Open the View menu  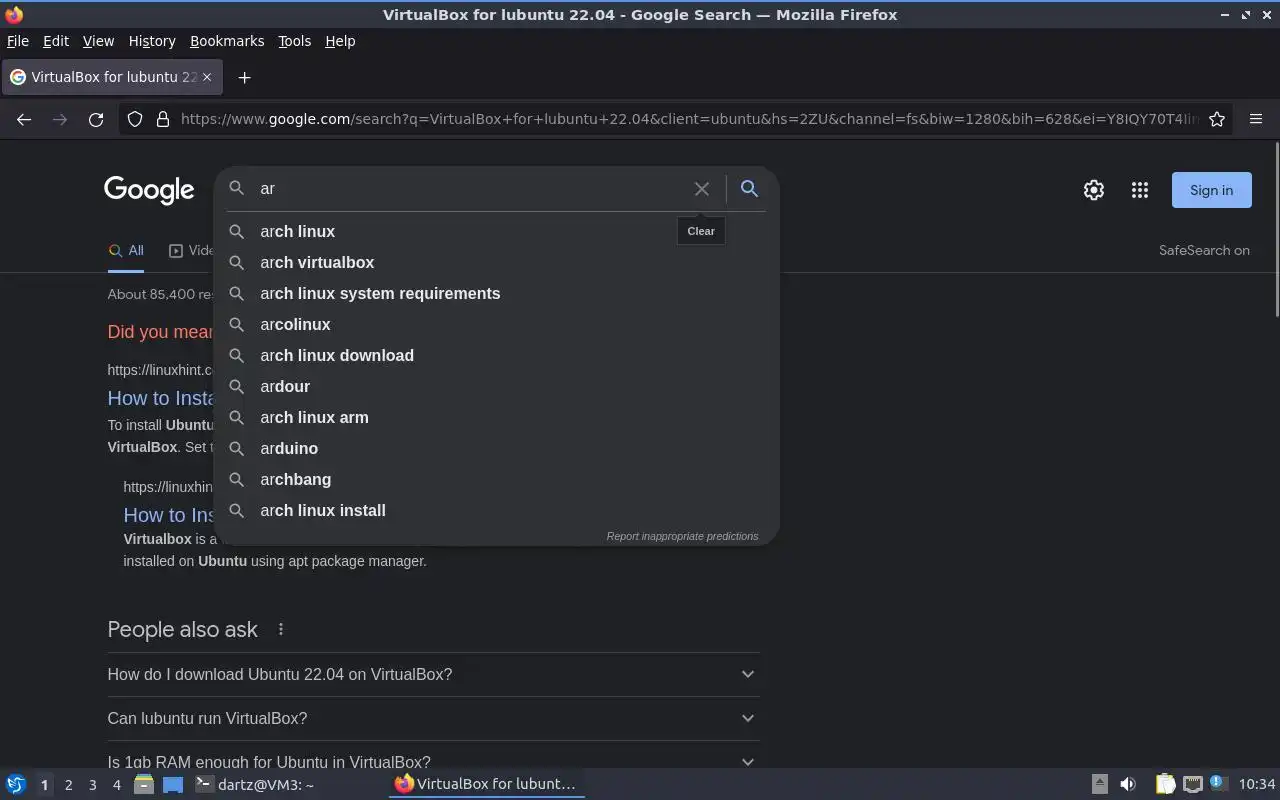click(98, 41)
